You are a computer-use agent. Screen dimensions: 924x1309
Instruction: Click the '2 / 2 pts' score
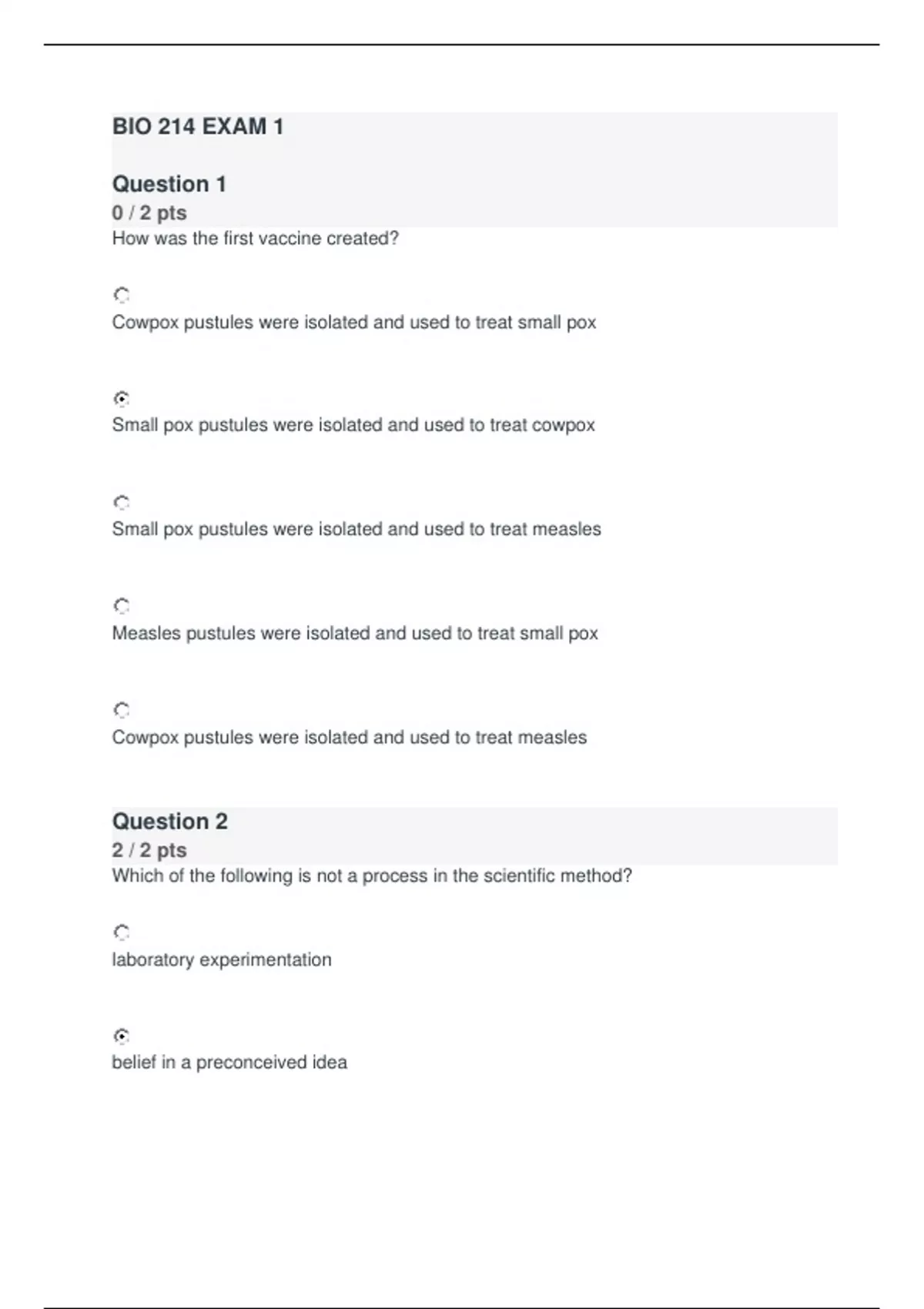click(149, 850)
